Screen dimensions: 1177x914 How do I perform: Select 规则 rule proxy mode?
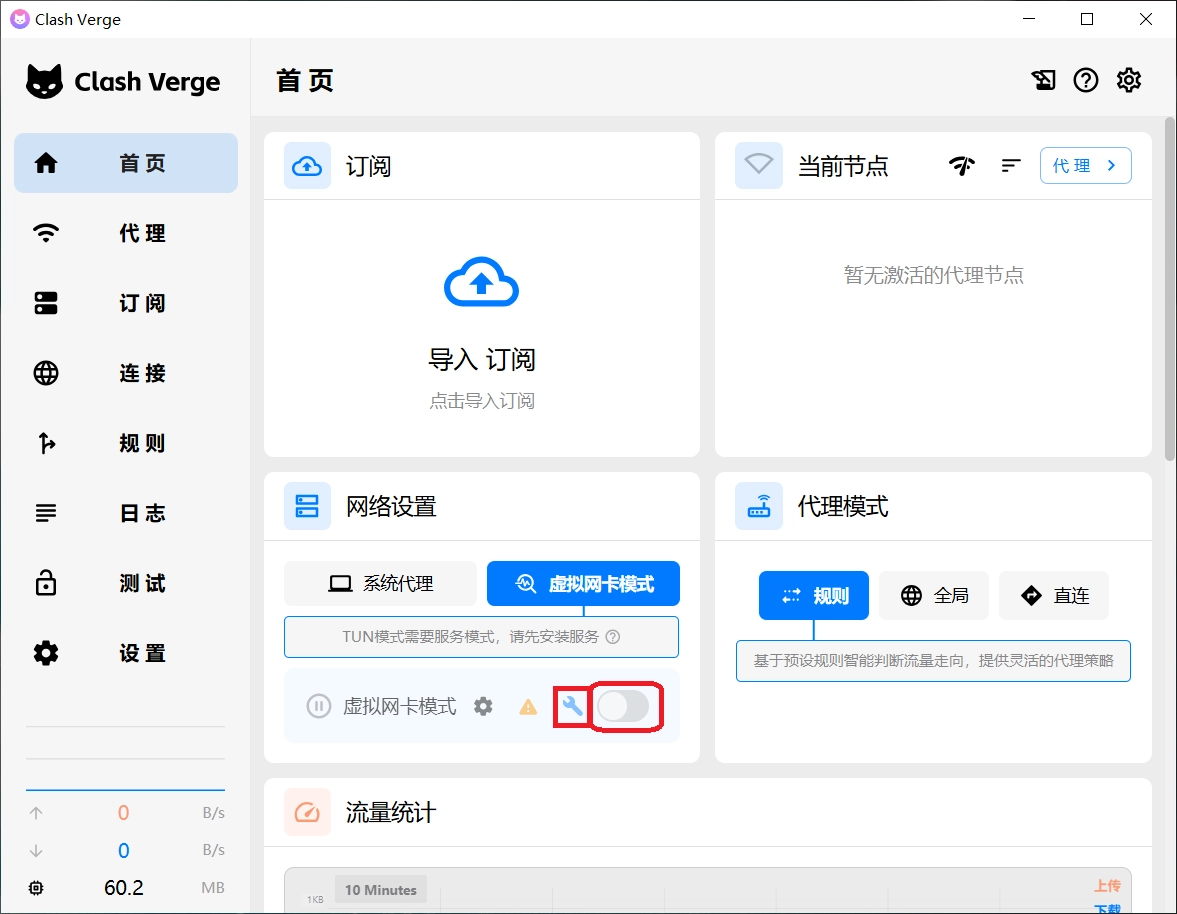click(x=814, y=596)
